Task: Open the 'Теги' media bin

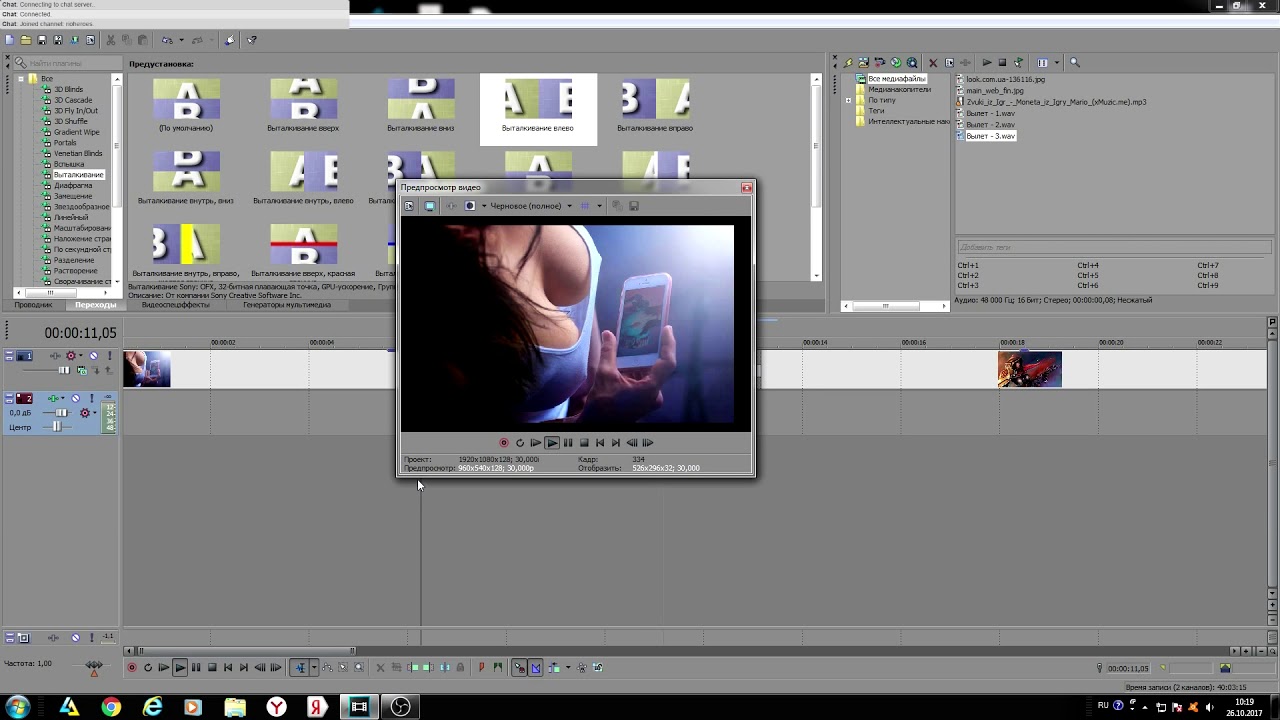Action: (876, 111)
